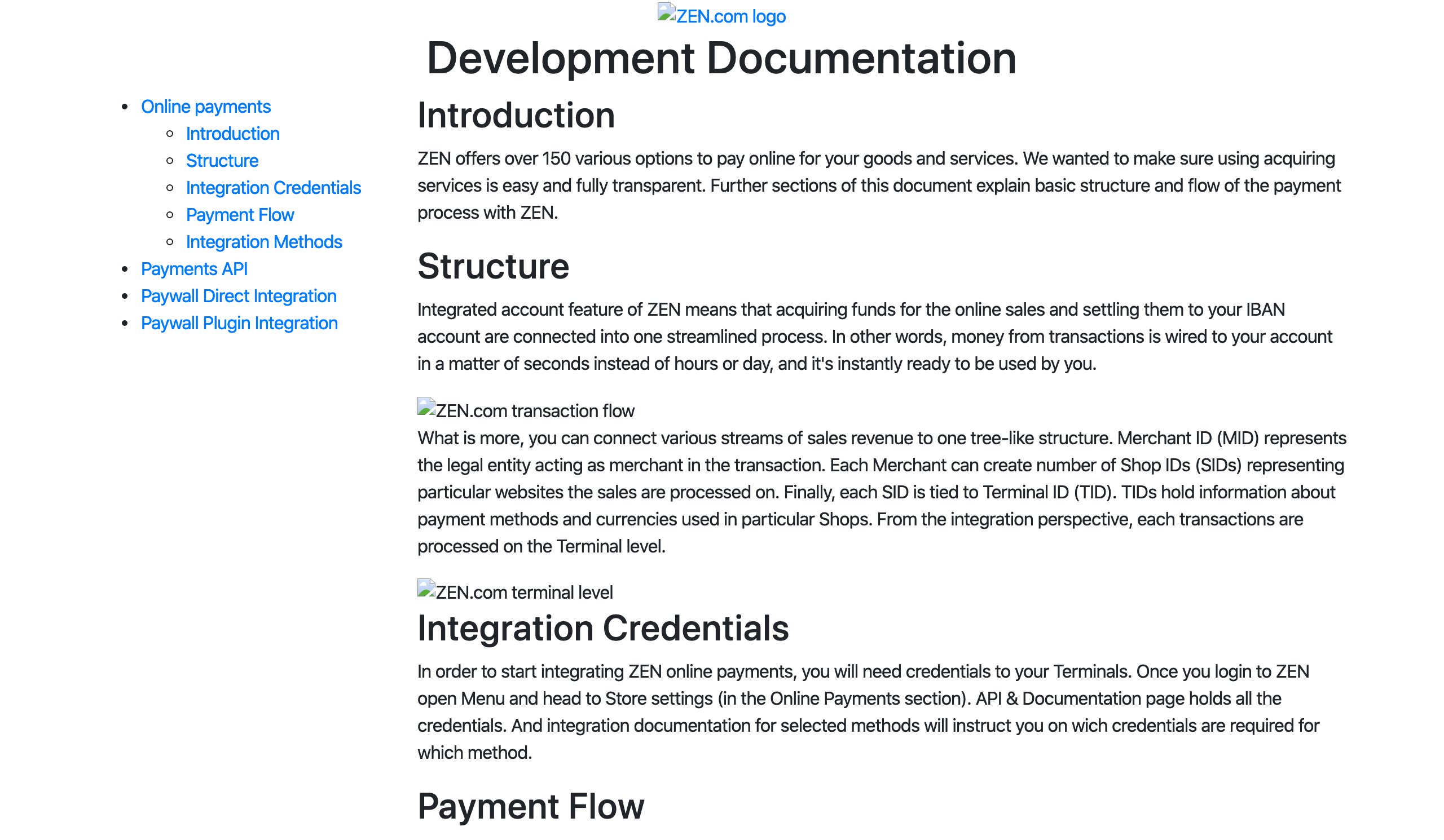Open Integration Credentials sidebar link
This screenshot has width=1444, height=840.
click(274, 187)
